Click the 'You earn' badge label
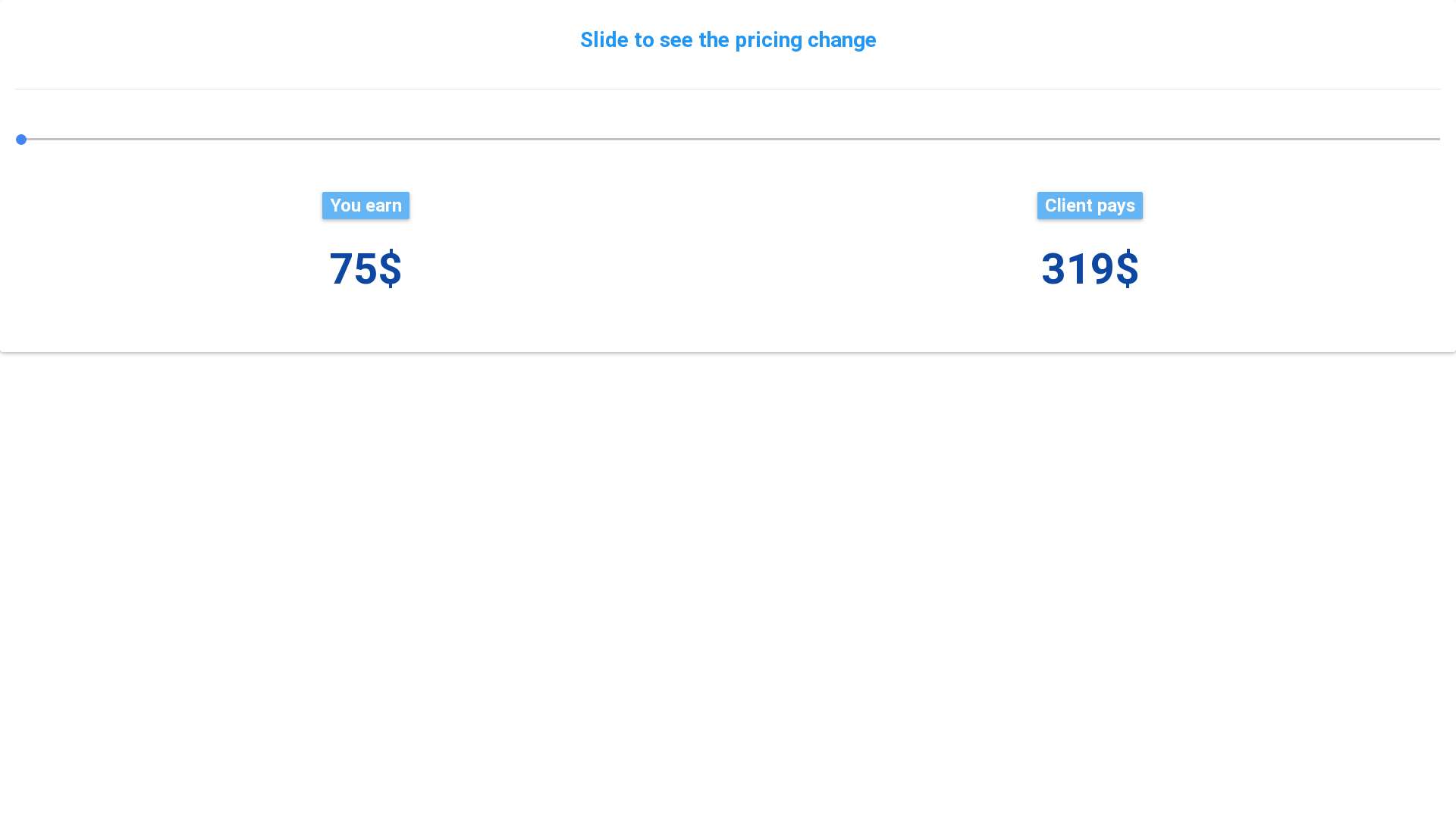The image size is (1456, 819). [366, 206]
